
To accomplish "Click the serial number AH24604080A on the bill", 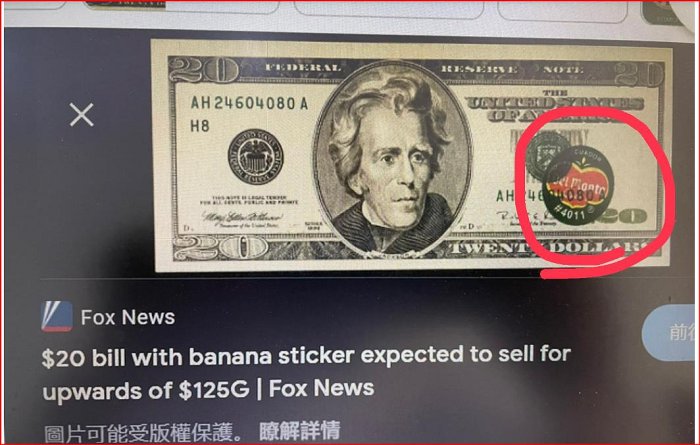I will [249, 104].
